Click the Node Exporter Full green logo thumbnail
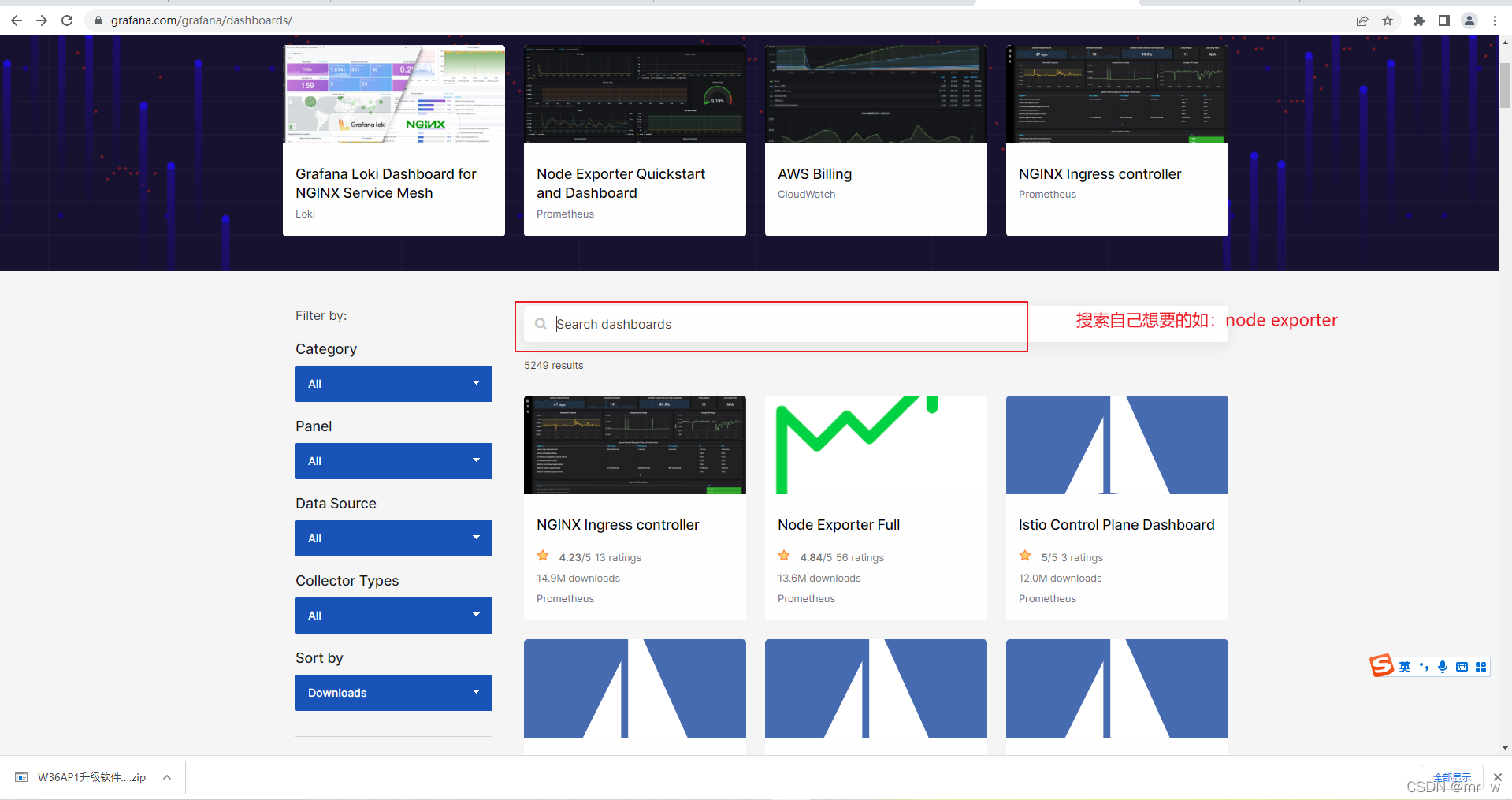1512x800 pixels. 876,445
